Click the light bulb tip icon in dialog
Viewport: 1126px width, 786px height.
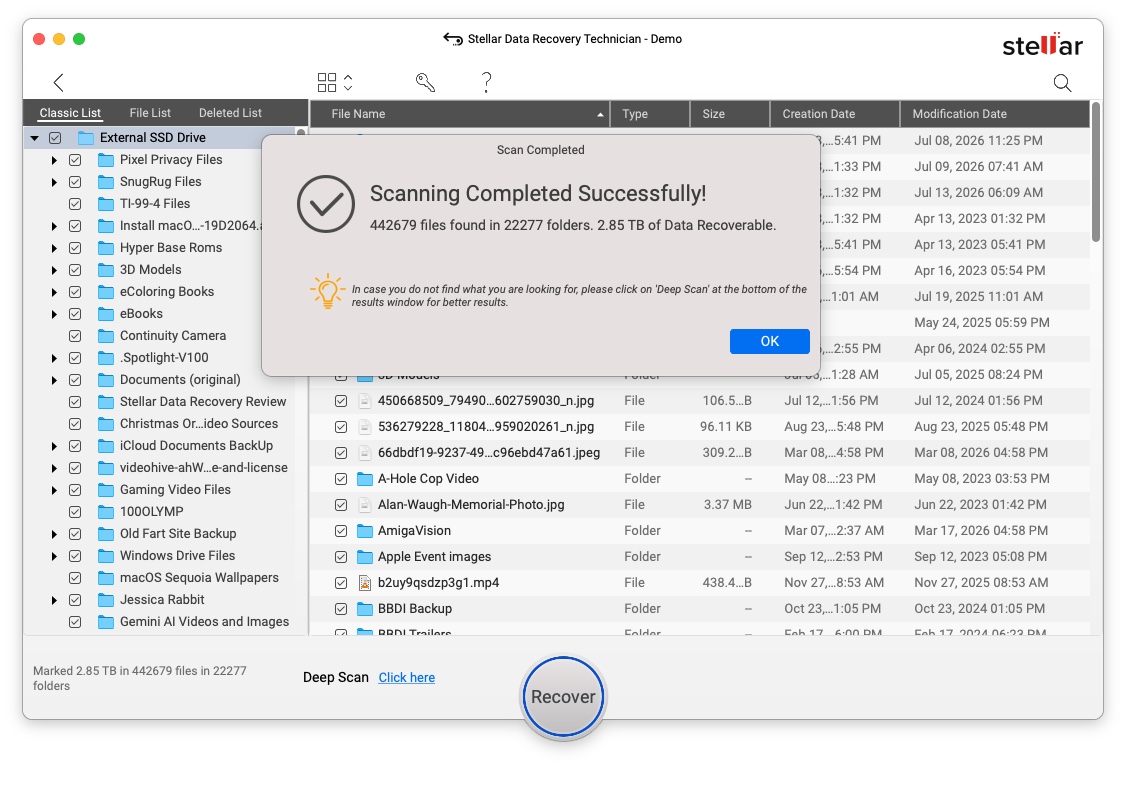327,291
